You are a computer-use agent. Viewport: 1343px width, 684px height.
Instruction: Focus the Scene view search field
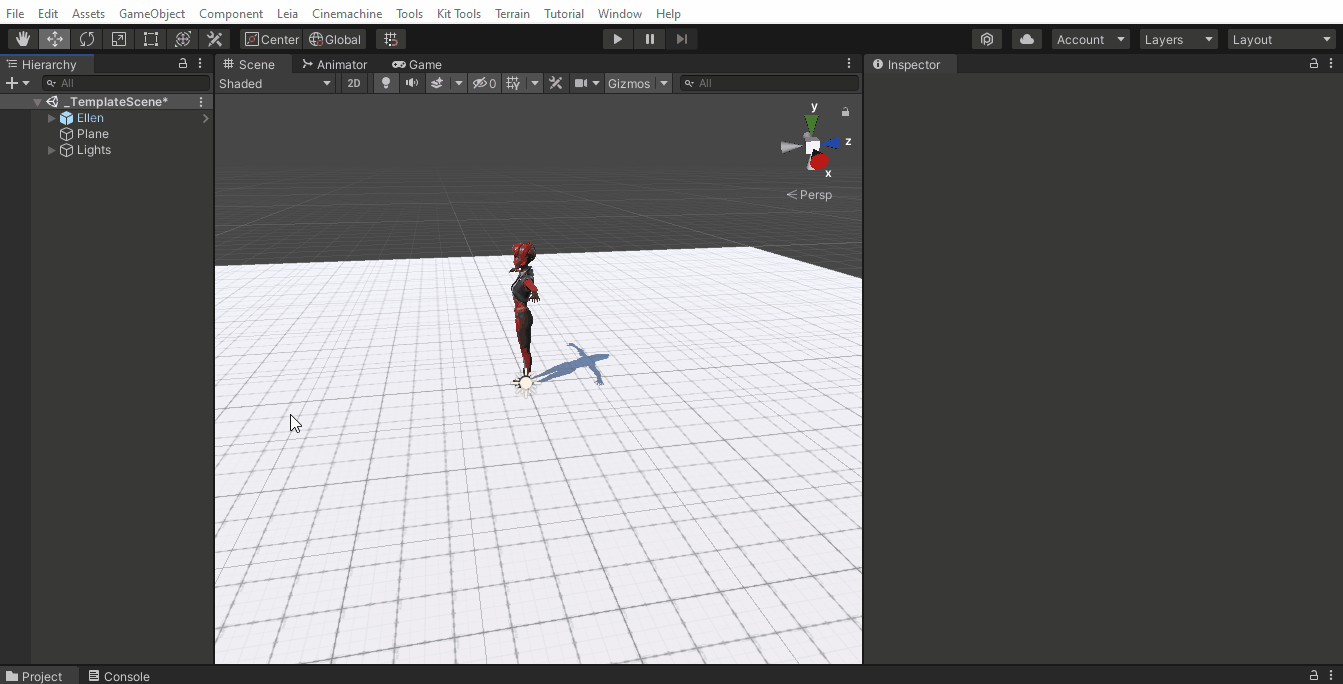[769, 83]
